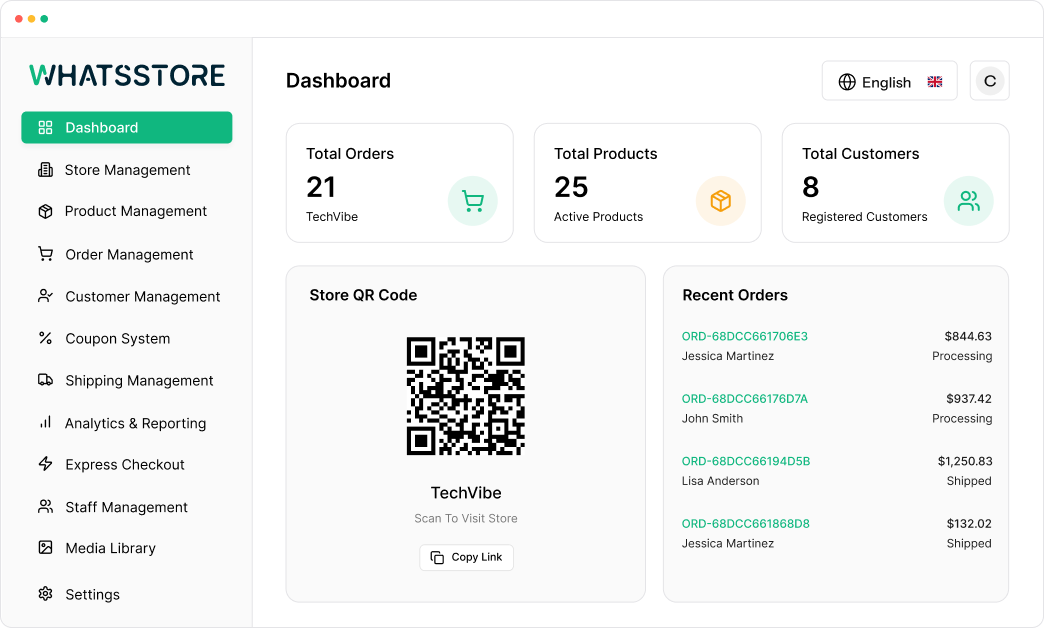The width and height of the screenshot is (1044, 628).
Task: Click the Dashboard page heading
Action: tap(338, 81)
